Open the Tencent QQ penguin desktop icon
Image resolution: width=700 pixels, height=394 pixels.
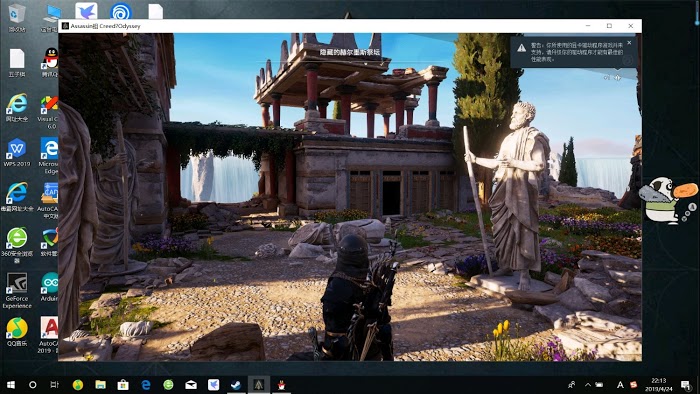[50, 62]
